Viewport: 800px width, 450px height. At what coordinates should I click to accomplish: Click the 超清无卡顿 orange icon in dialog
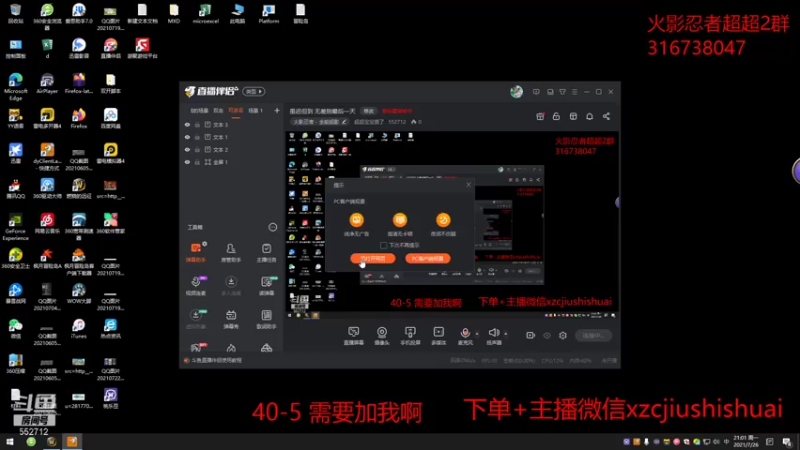pos(399,220)
